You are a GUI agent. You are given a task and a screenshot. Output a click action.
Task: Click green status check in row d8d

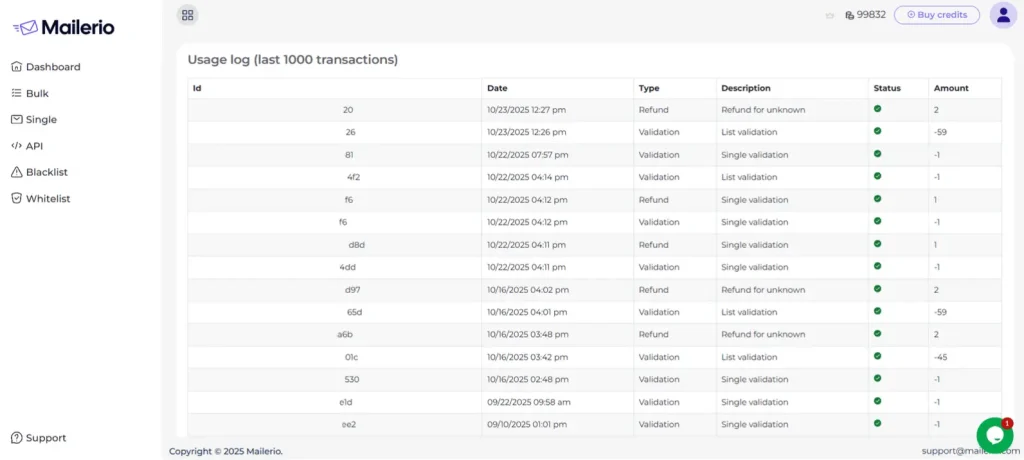(x=878, y=243)
